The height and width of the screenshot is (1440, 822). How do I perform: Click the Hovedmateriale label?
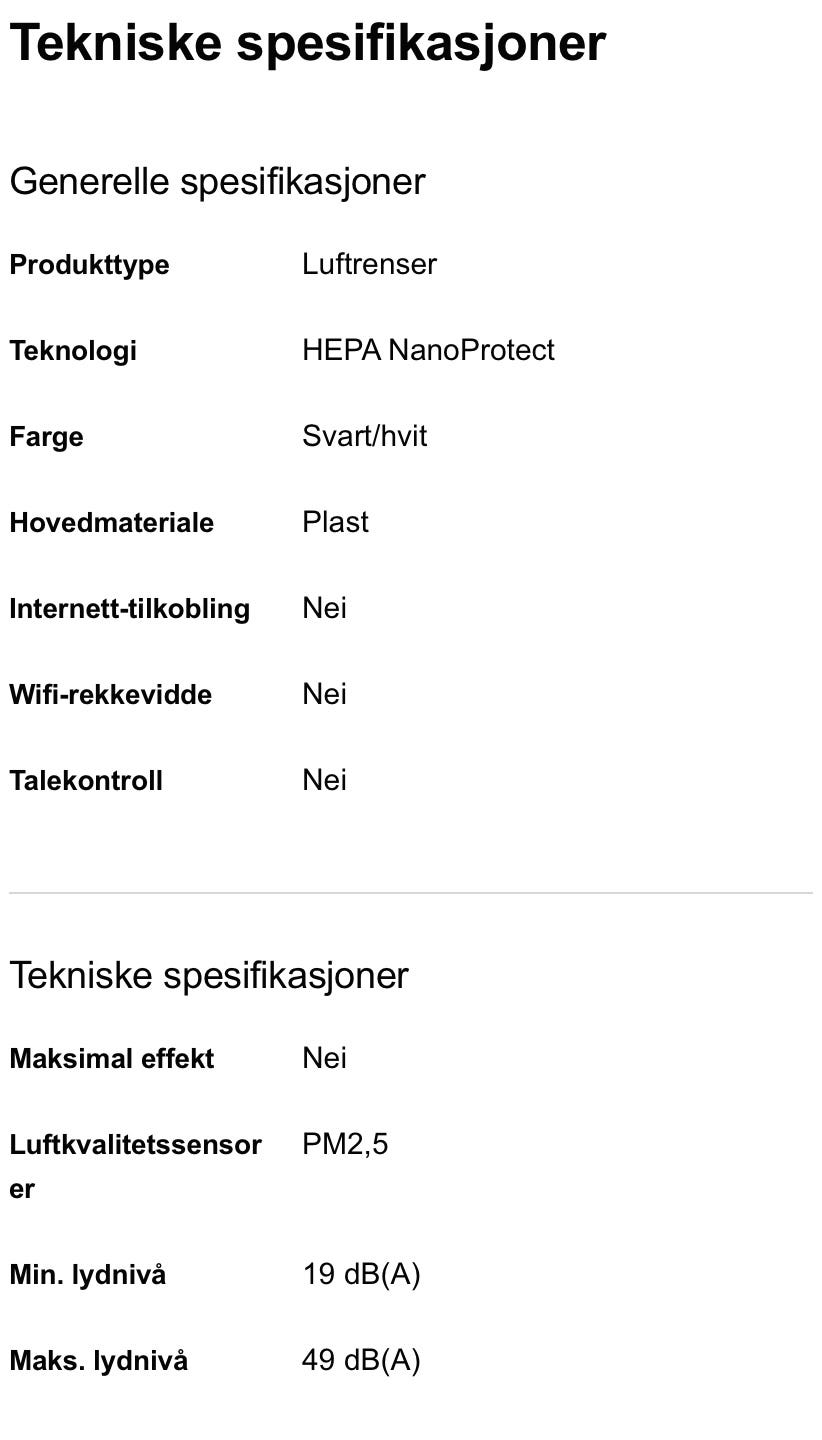(111, 523)
